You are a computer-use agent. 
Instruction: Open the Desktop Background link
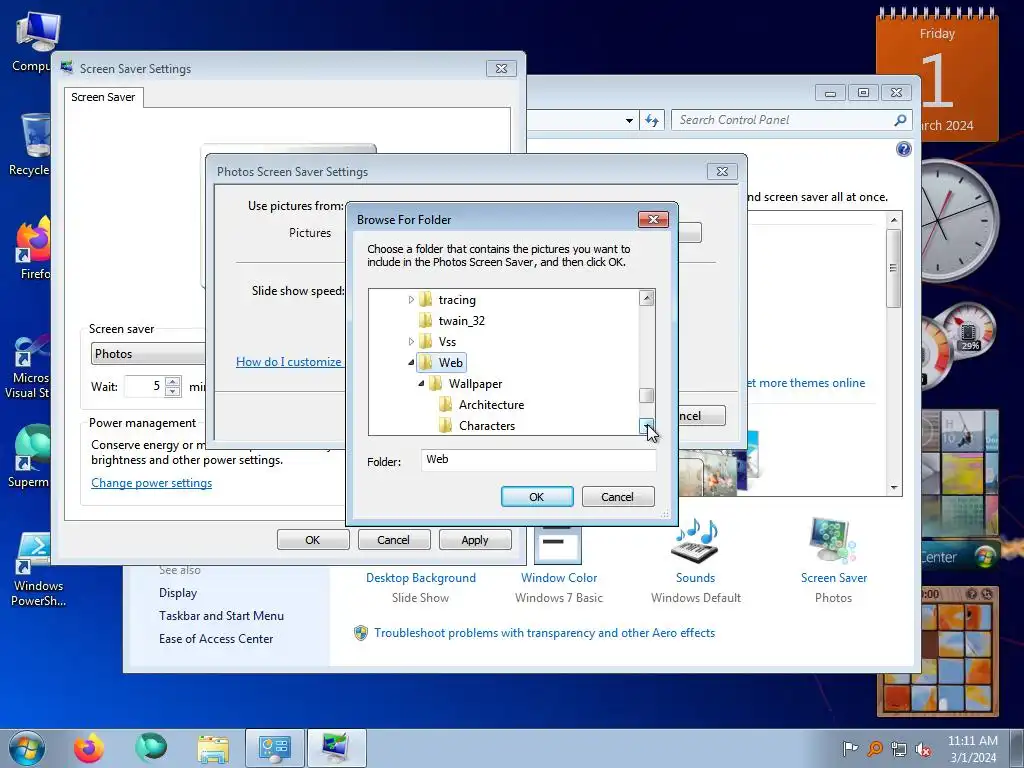(421, 578)
